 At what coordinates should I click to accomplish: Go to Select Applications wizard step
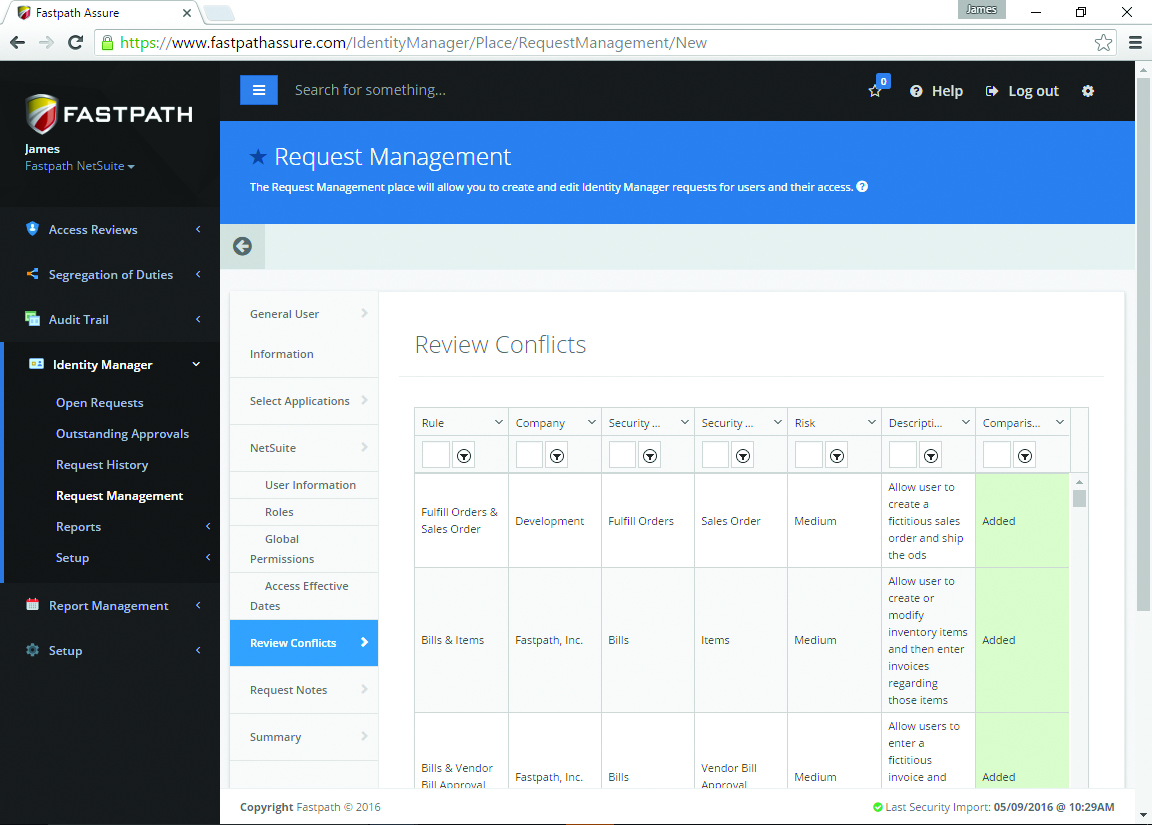[304, 401]
